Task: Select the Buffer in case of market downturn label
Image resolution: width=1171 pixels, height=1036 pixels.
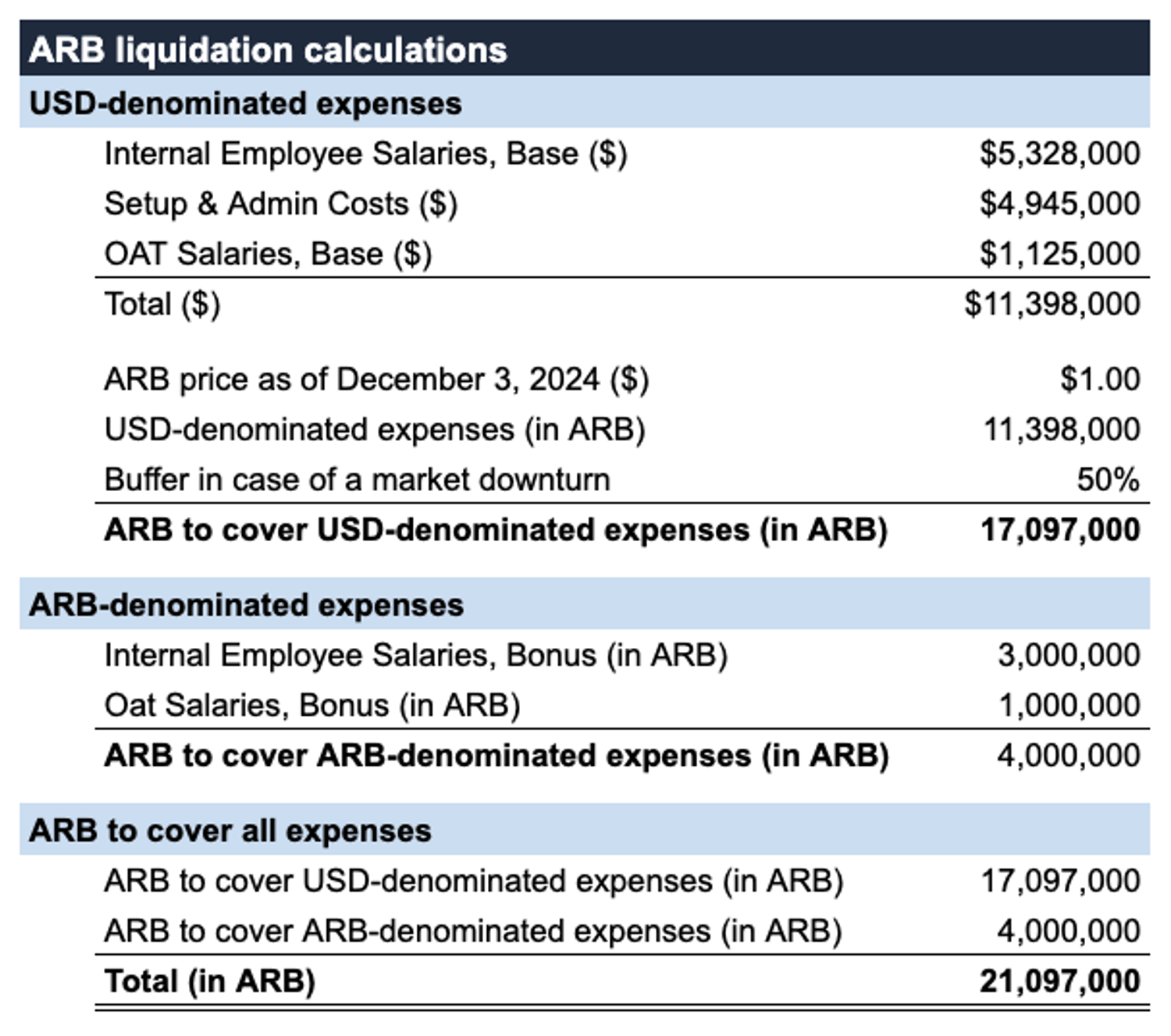Action: [x=357, y=479]
